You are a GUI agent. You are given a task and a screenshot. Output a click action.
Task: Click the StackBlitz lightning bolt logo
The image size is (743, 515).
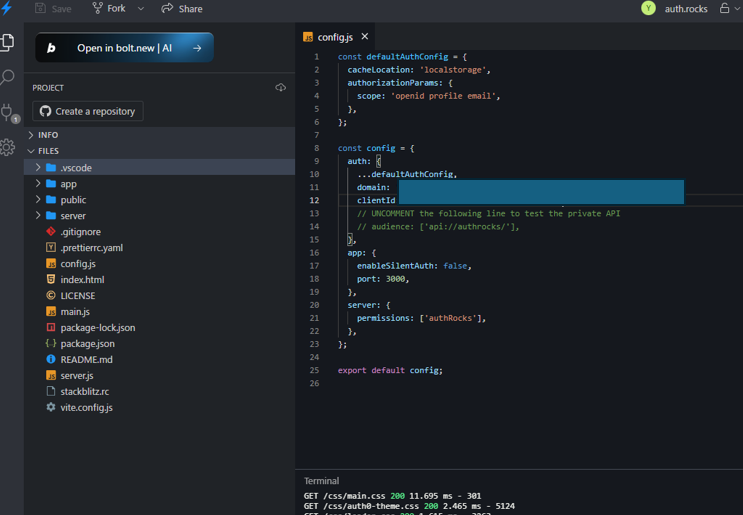click(x=7, y=8)
